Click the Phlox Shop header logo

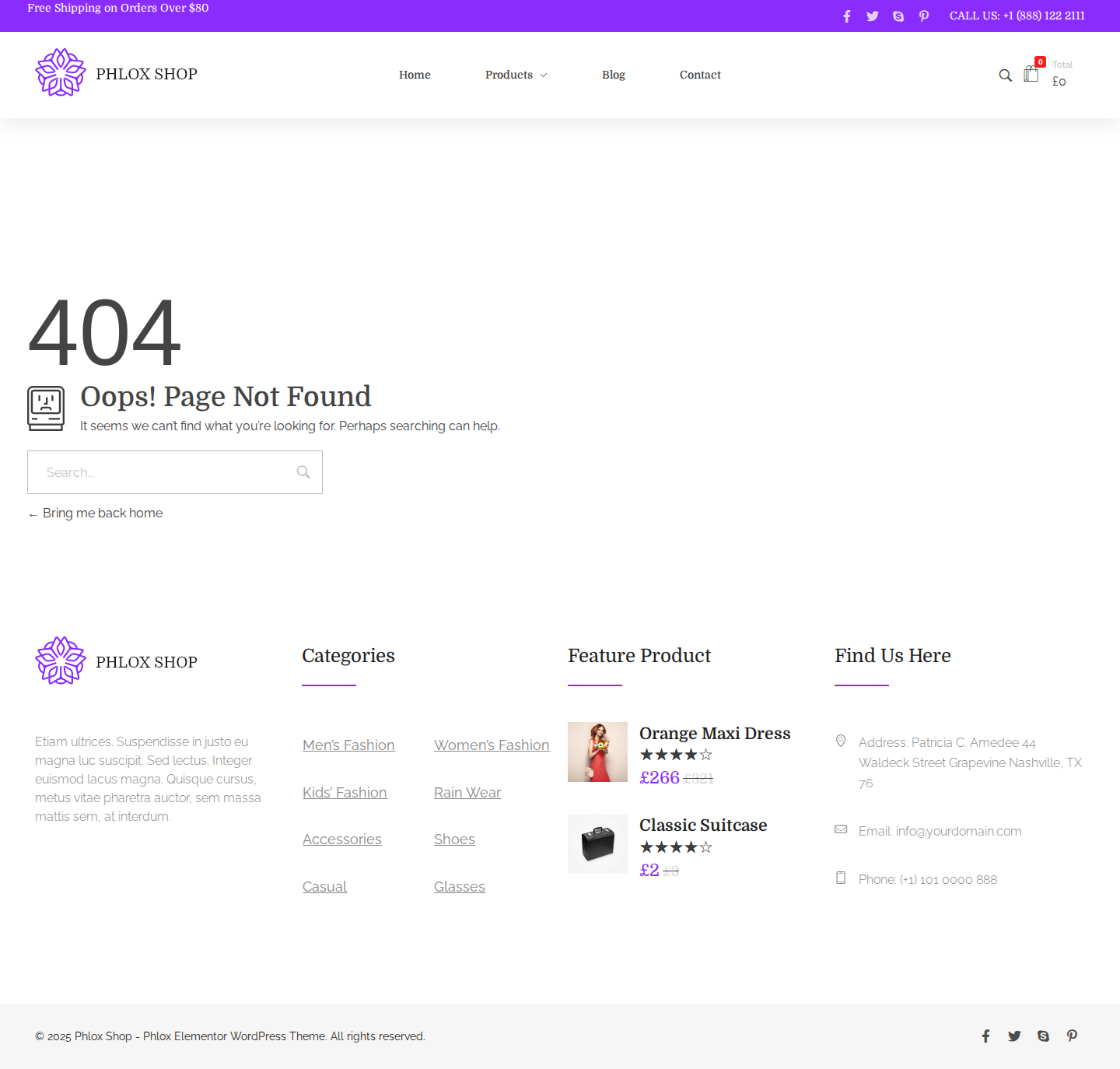(x=117, y=73)
